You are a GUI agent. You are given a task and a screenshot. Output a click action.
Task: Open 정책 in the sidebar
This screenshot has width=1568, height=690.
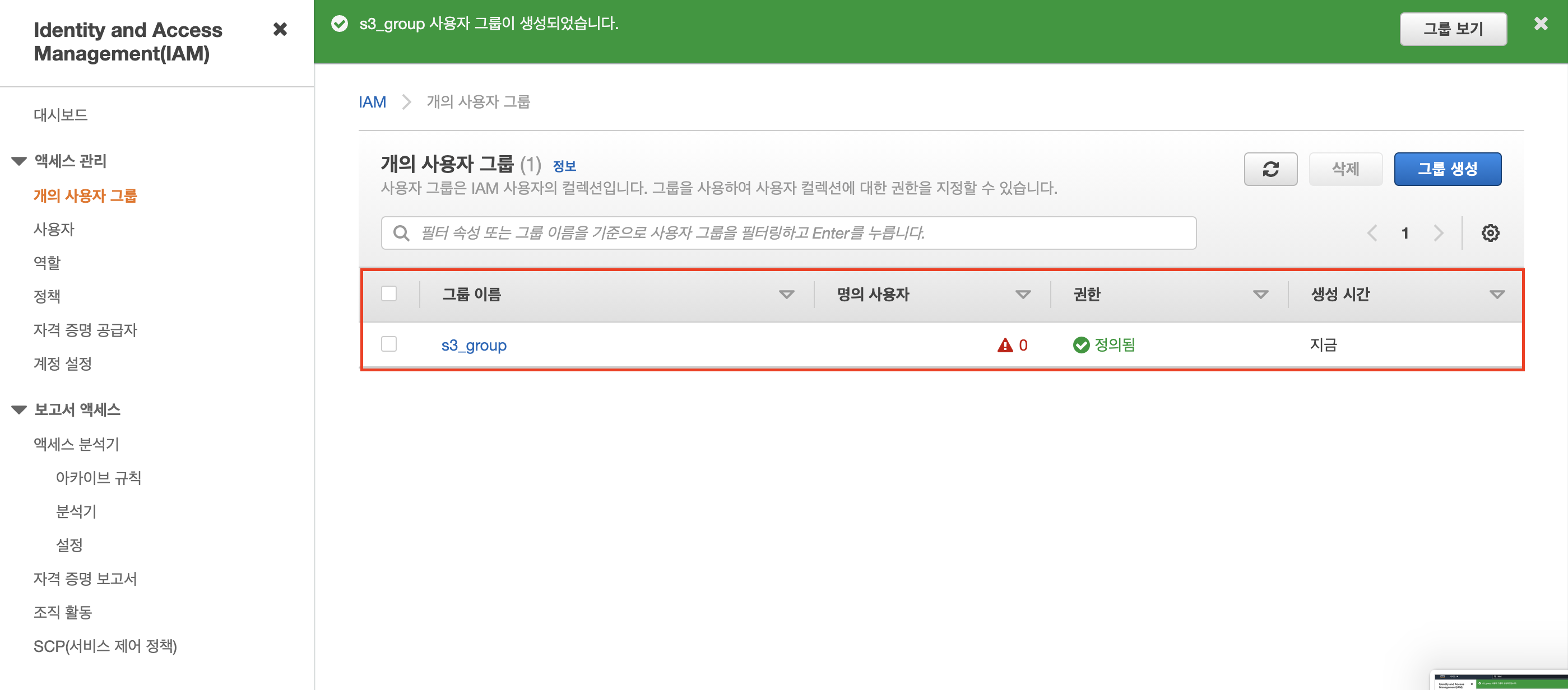pyautogui.click(x=47, y=296)
